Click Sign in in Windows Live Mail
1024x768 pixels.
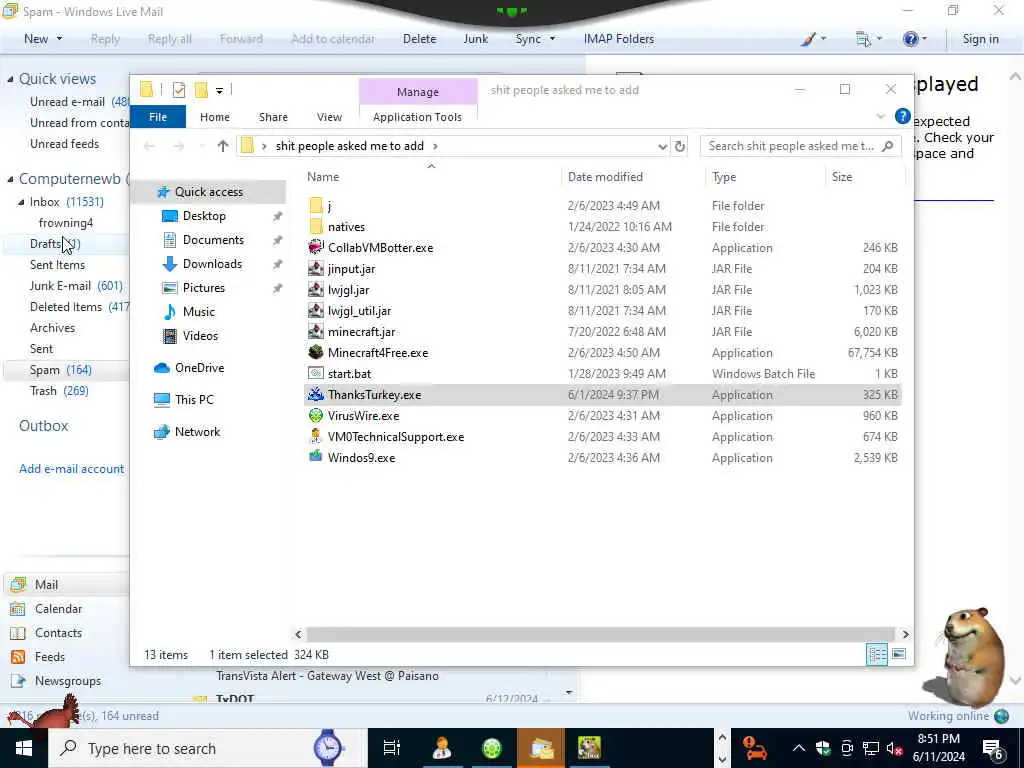(x=980, y=39)
